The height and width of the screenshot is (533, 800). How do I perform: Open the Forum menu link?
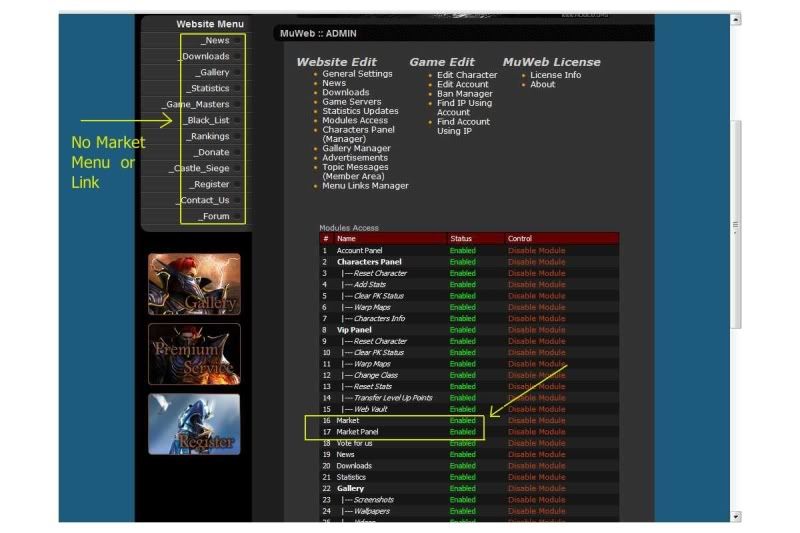tap(214, 217)
